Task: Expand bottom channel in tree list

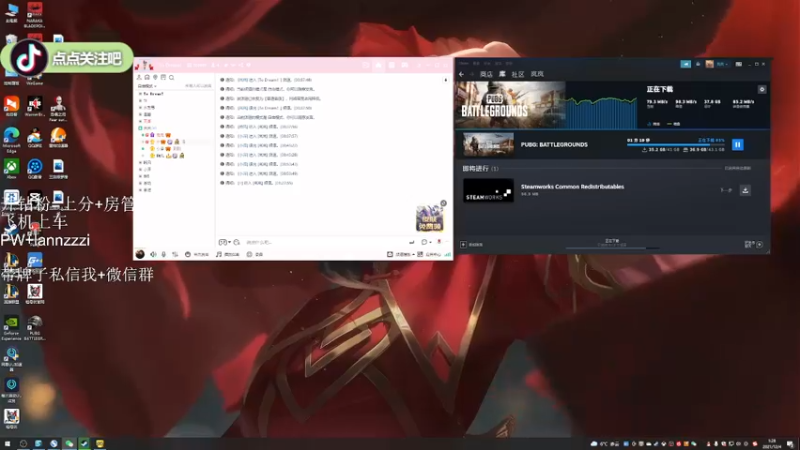Action: (140, 190)
